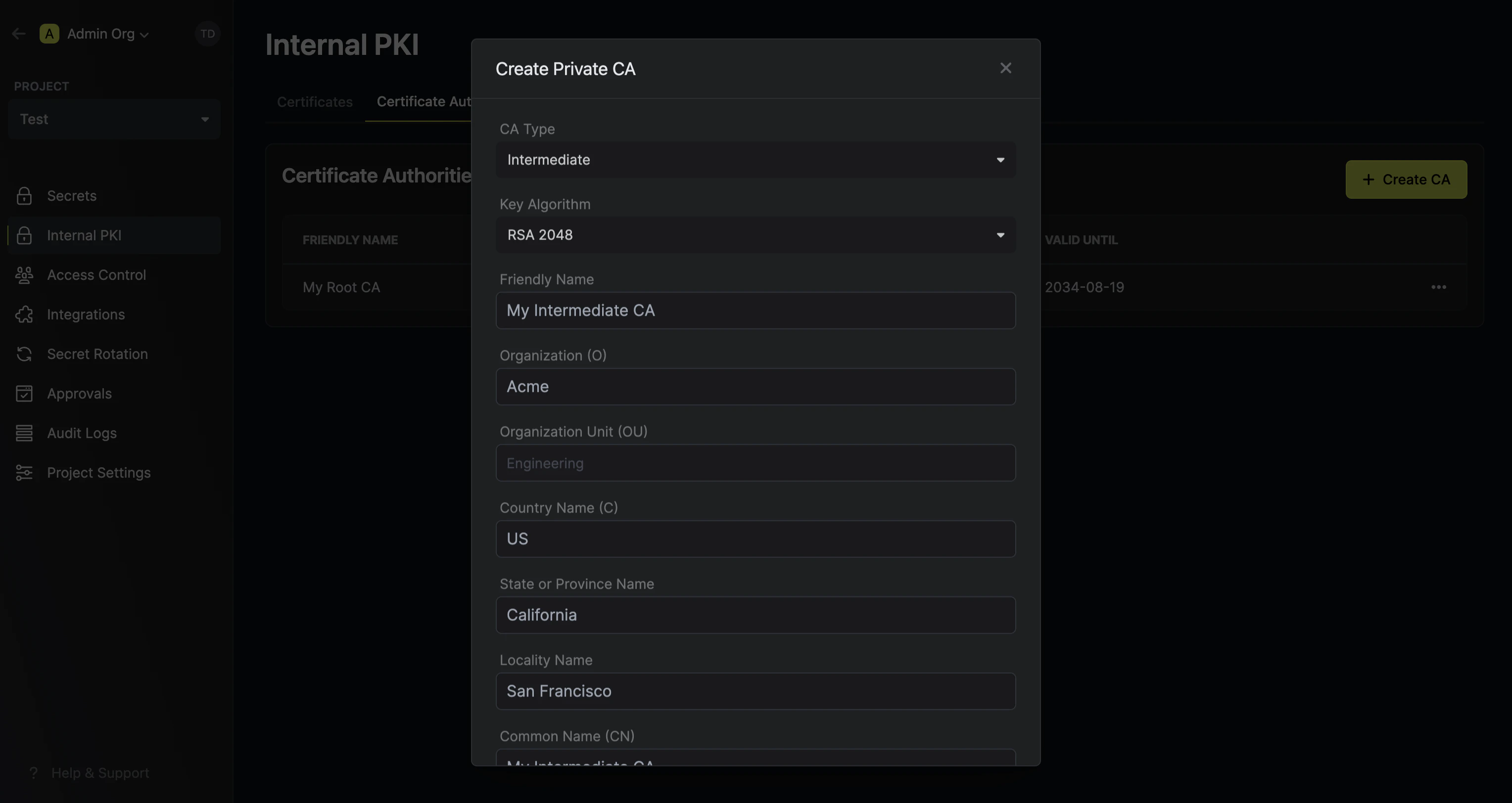
Task: Open Approvals in the sidebar
Action: 114,394
